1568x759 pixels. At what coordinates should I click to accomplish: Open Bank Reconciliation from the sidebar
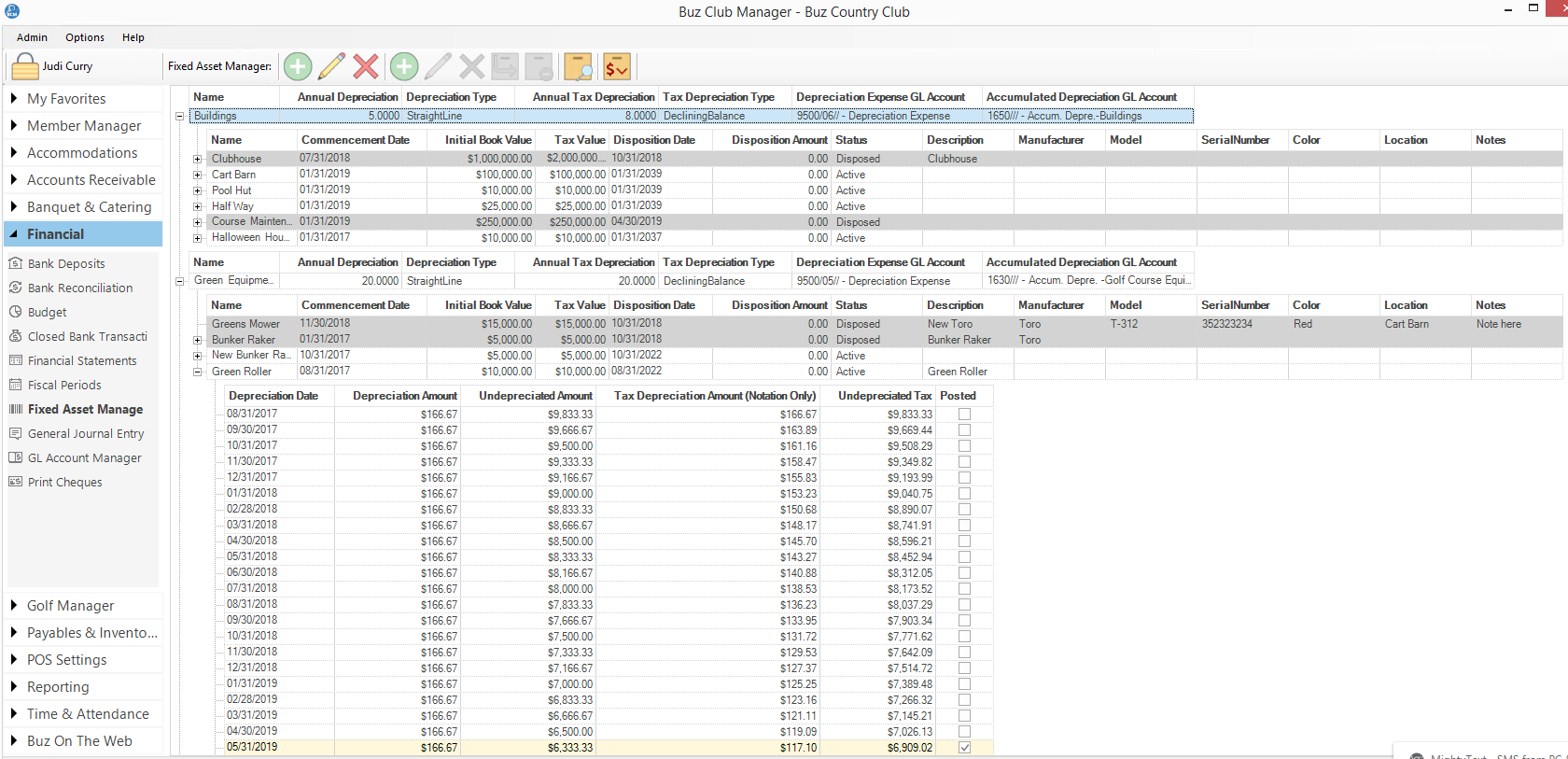79,288
